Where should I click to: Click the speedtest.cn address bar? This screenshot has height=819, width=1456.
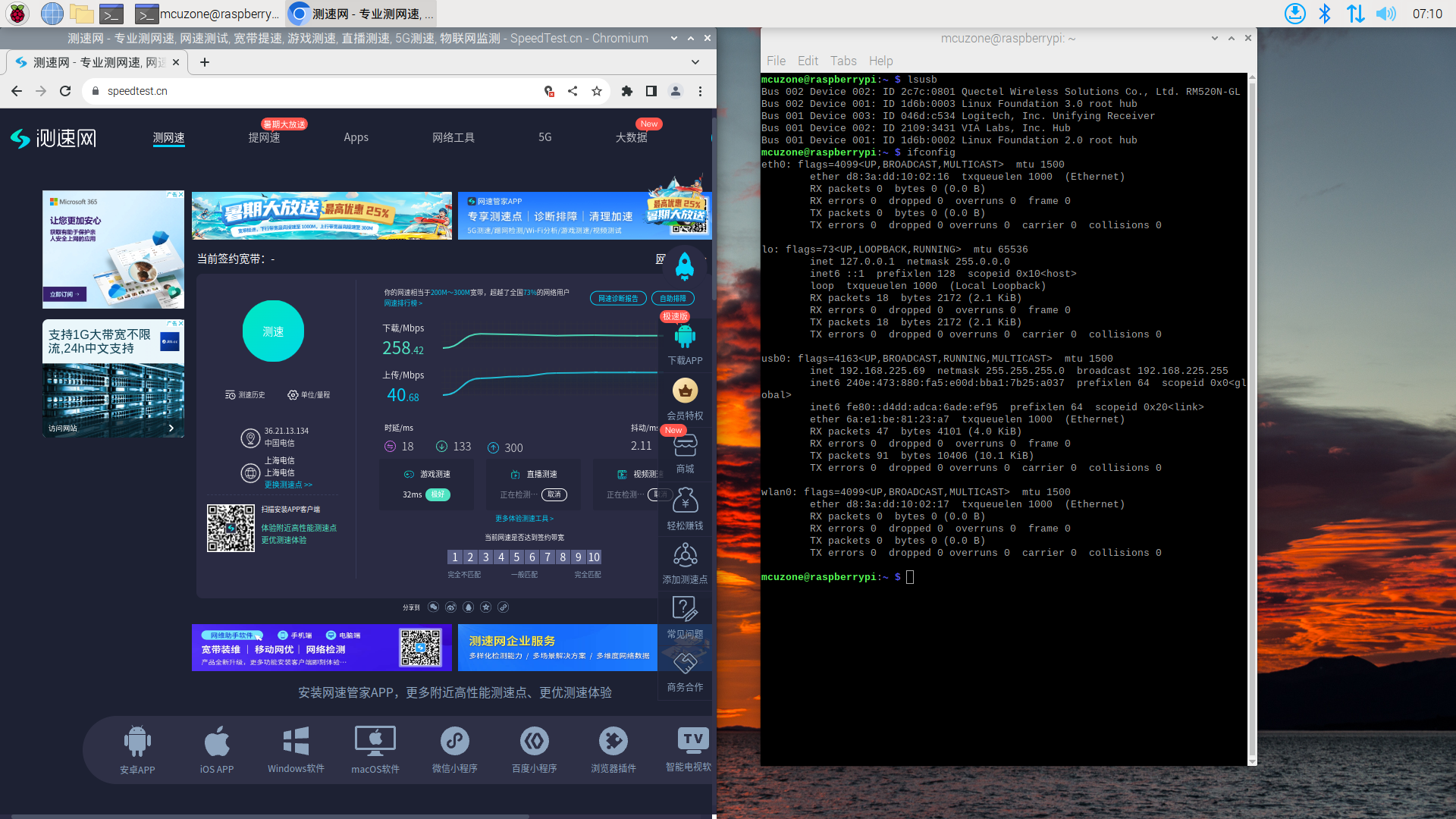(x=318, y=91)
